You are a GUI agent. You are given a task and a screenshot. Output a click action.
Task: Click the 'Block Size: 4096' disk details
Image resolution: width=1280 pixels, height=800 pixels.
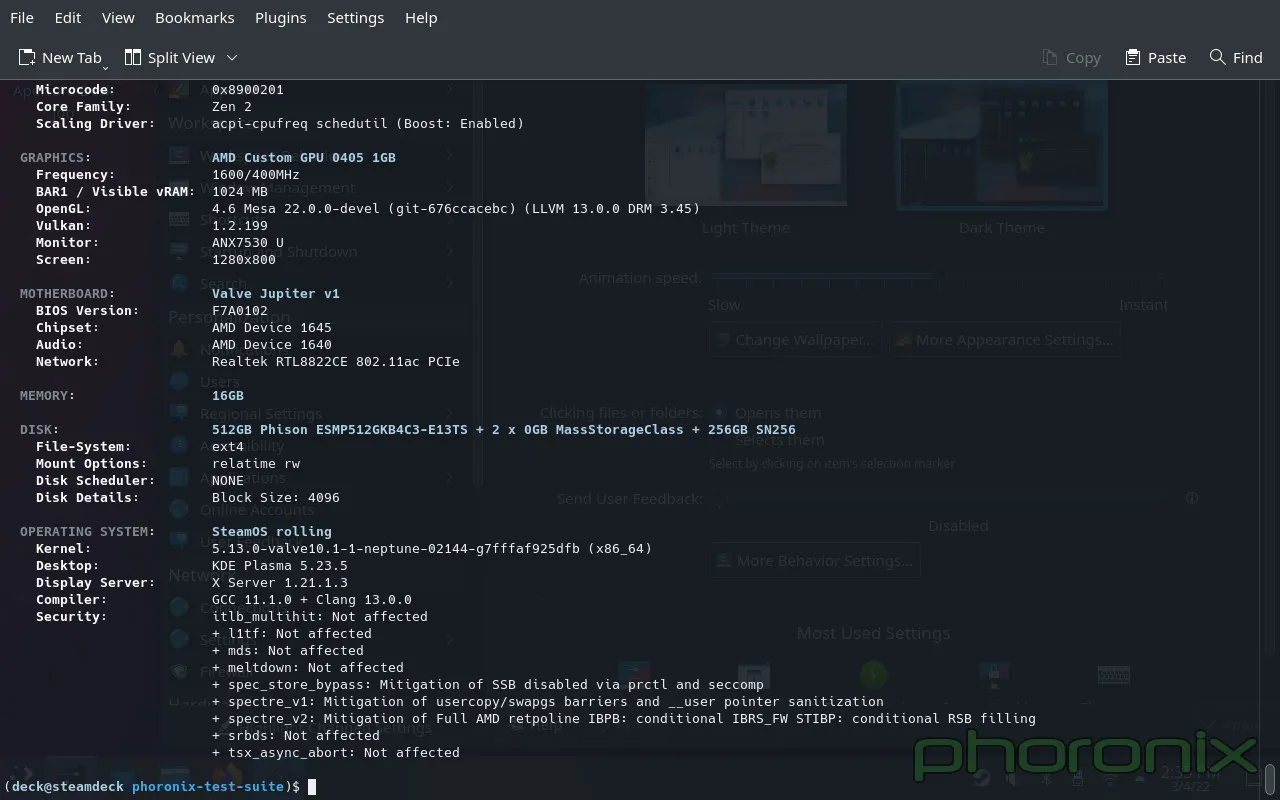coord(276,498)
